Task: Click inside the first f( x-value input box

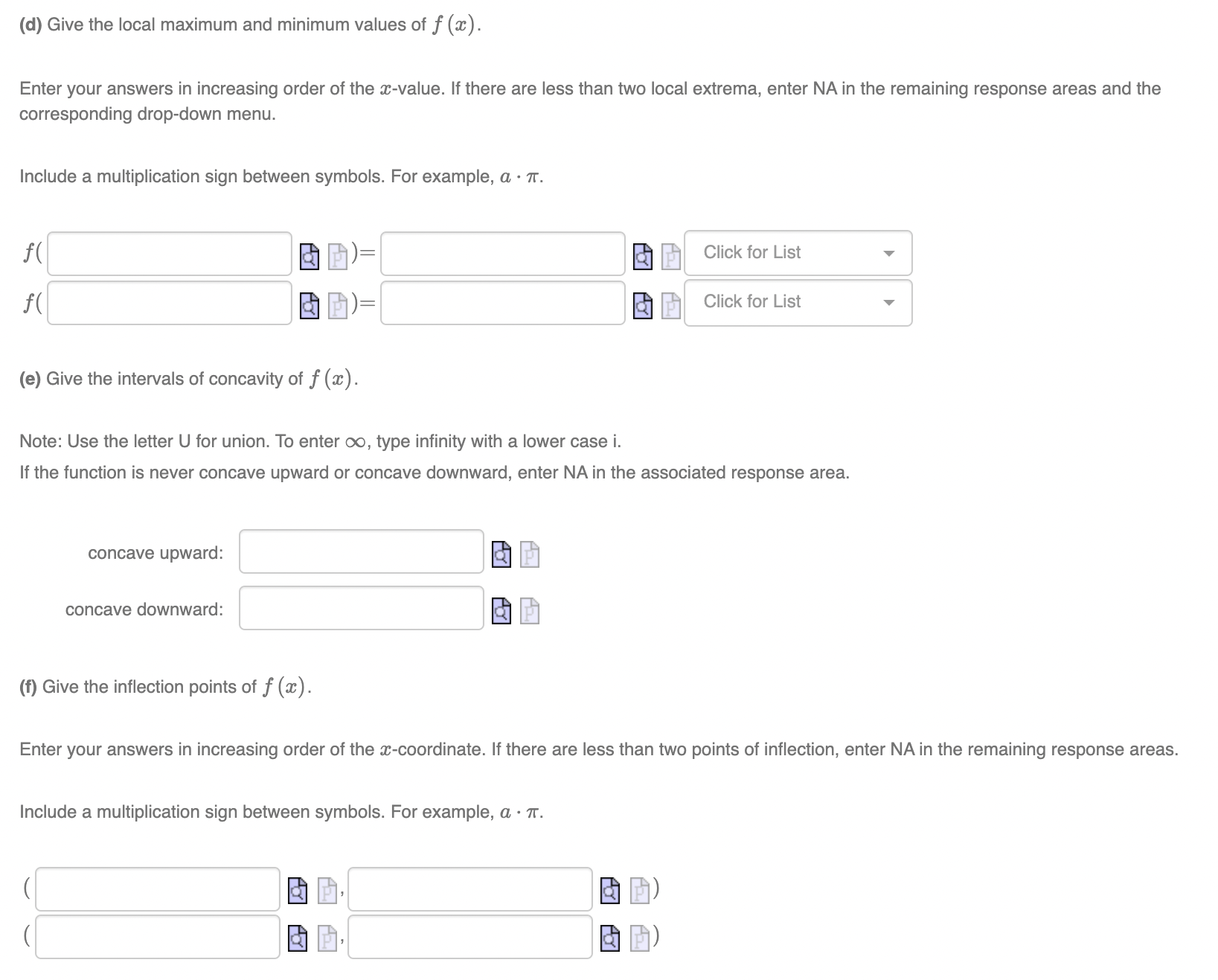Action: [168, 253]
